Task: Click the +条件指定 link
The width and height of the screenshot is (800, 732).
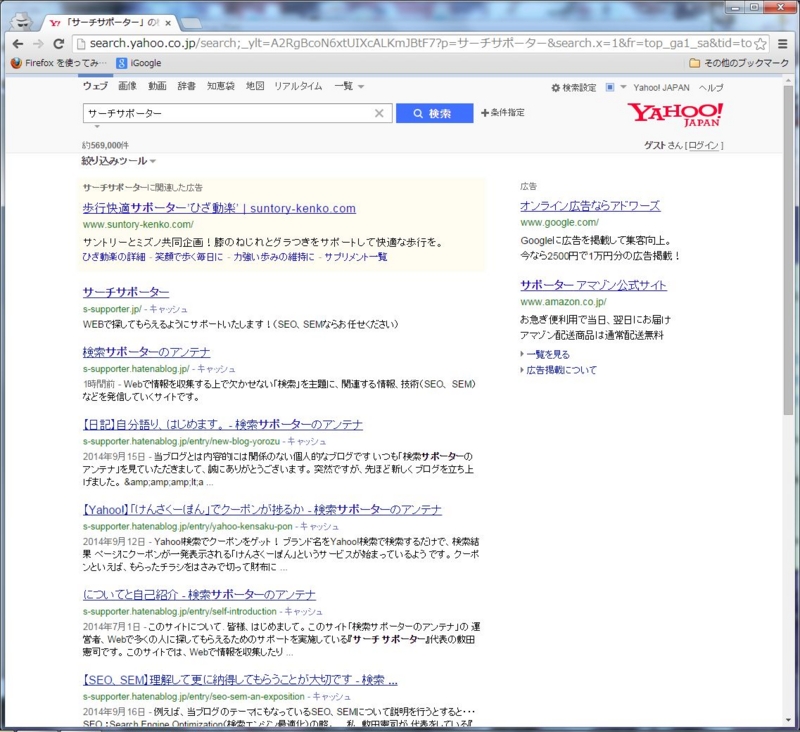Action: (x=503, y=113)
